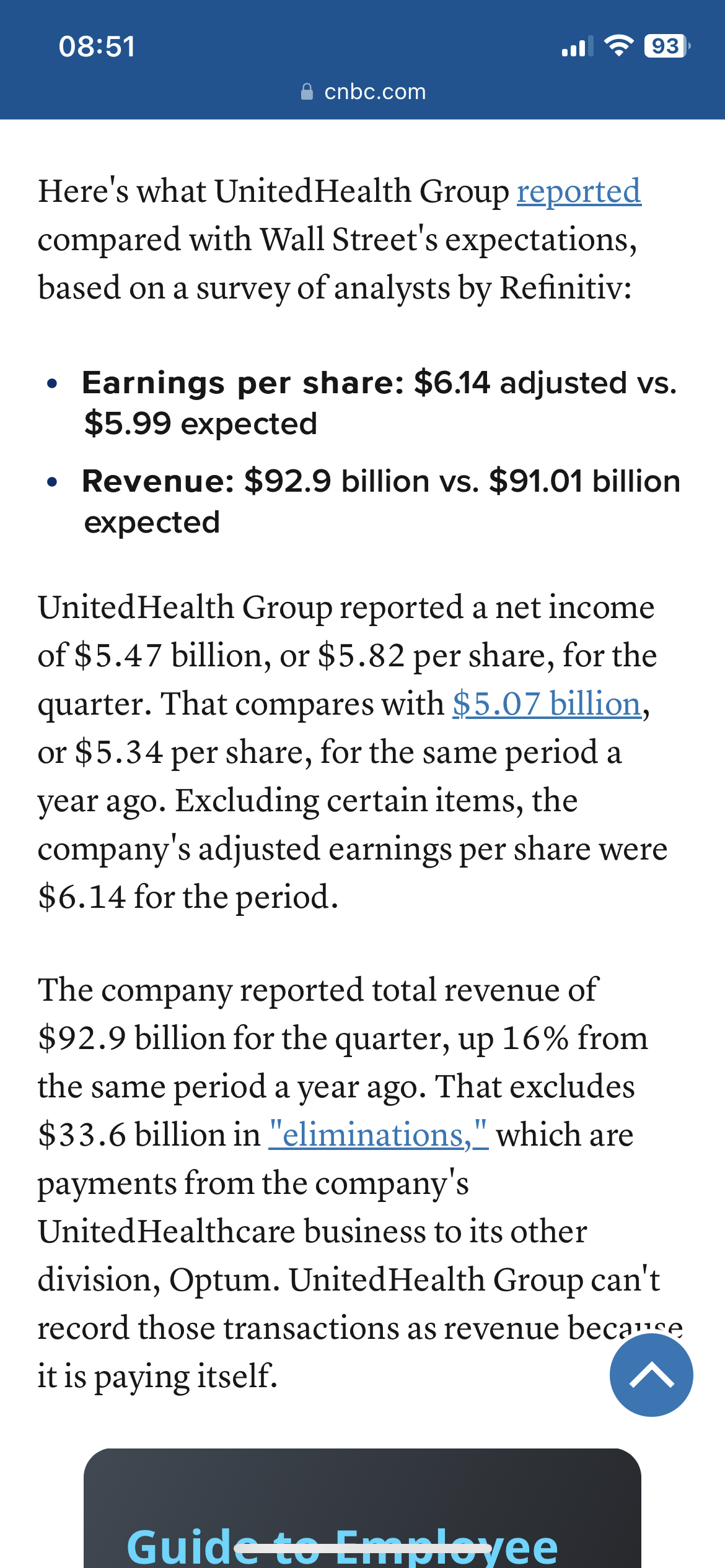The width and height of the screenshot is (725, 1568).
Task: Tap "The company reported total revenue" line
Action: pos(317,990)
